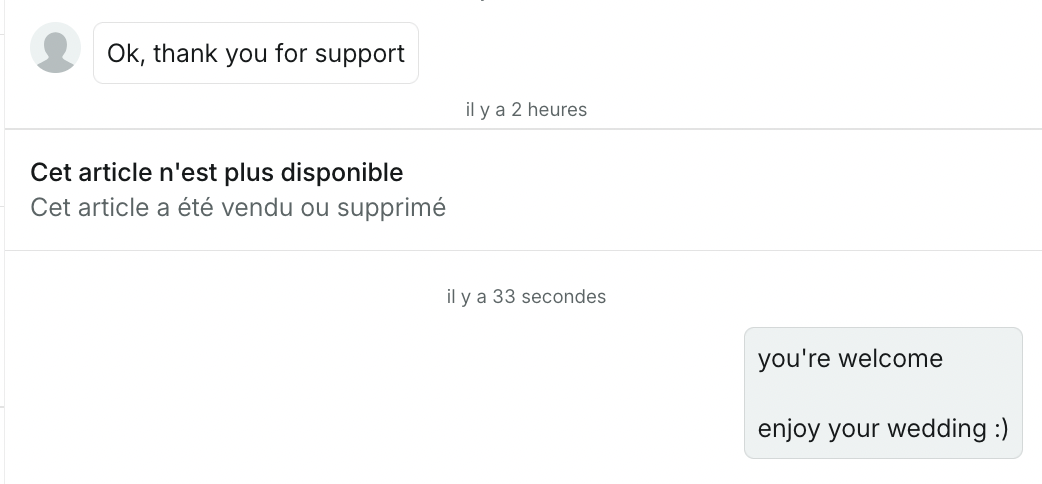Viewport: 1042px width, 484px height.
Task: Click the "Cet article a été vendu ou supprimé" subtitle
Action: [x=238, y=208]
